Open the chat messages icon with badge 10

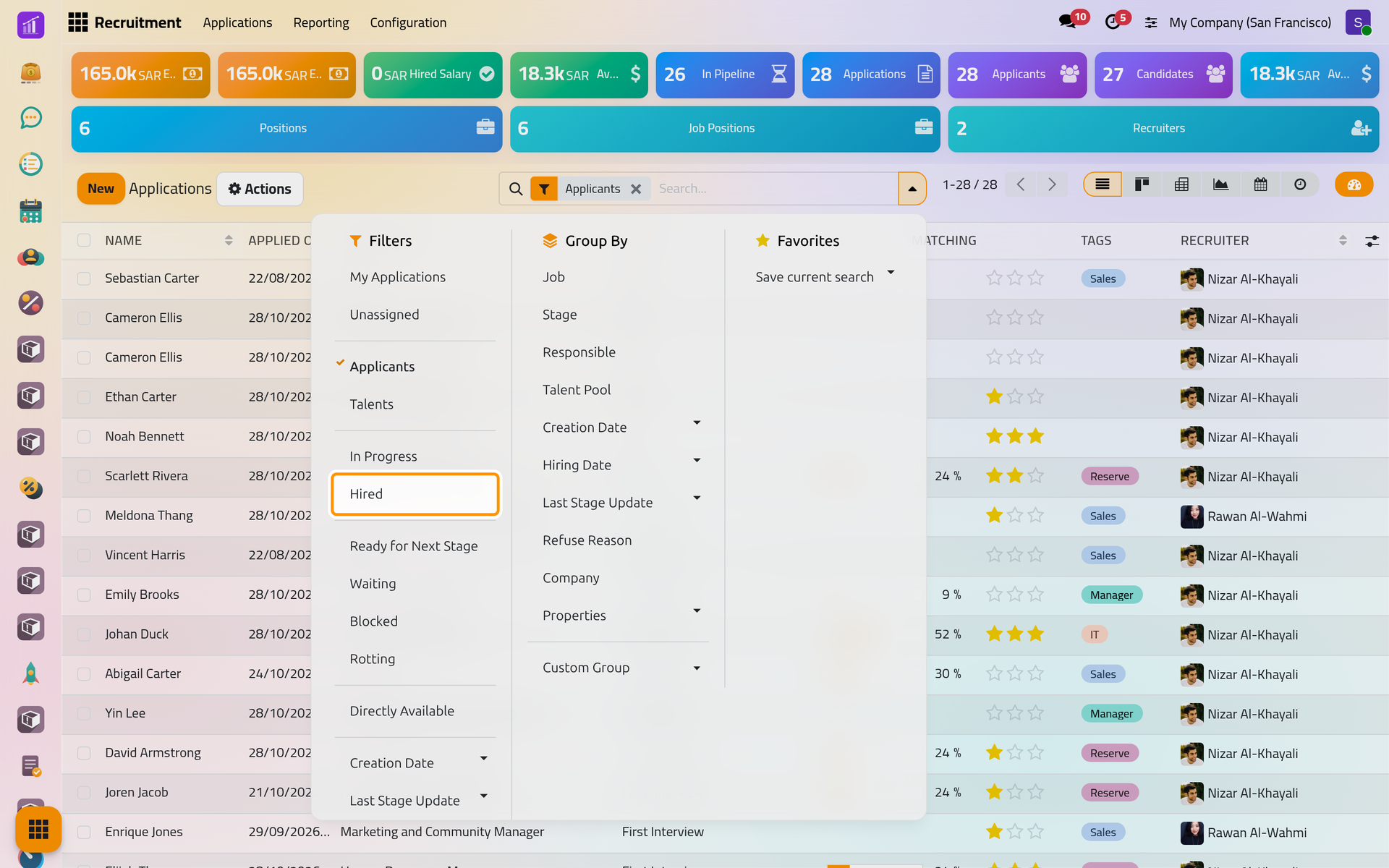point(1068,22)
